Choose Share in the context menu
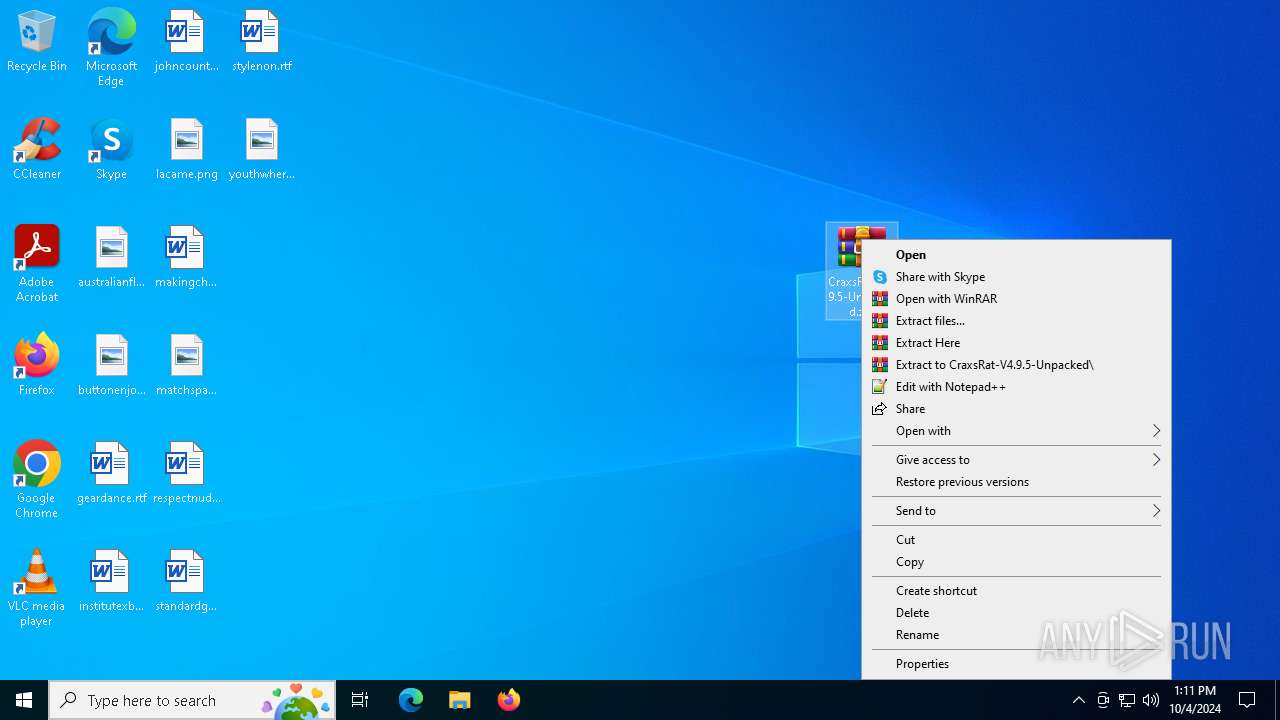Screen dimensions: 1280x720 point(1016,409)
